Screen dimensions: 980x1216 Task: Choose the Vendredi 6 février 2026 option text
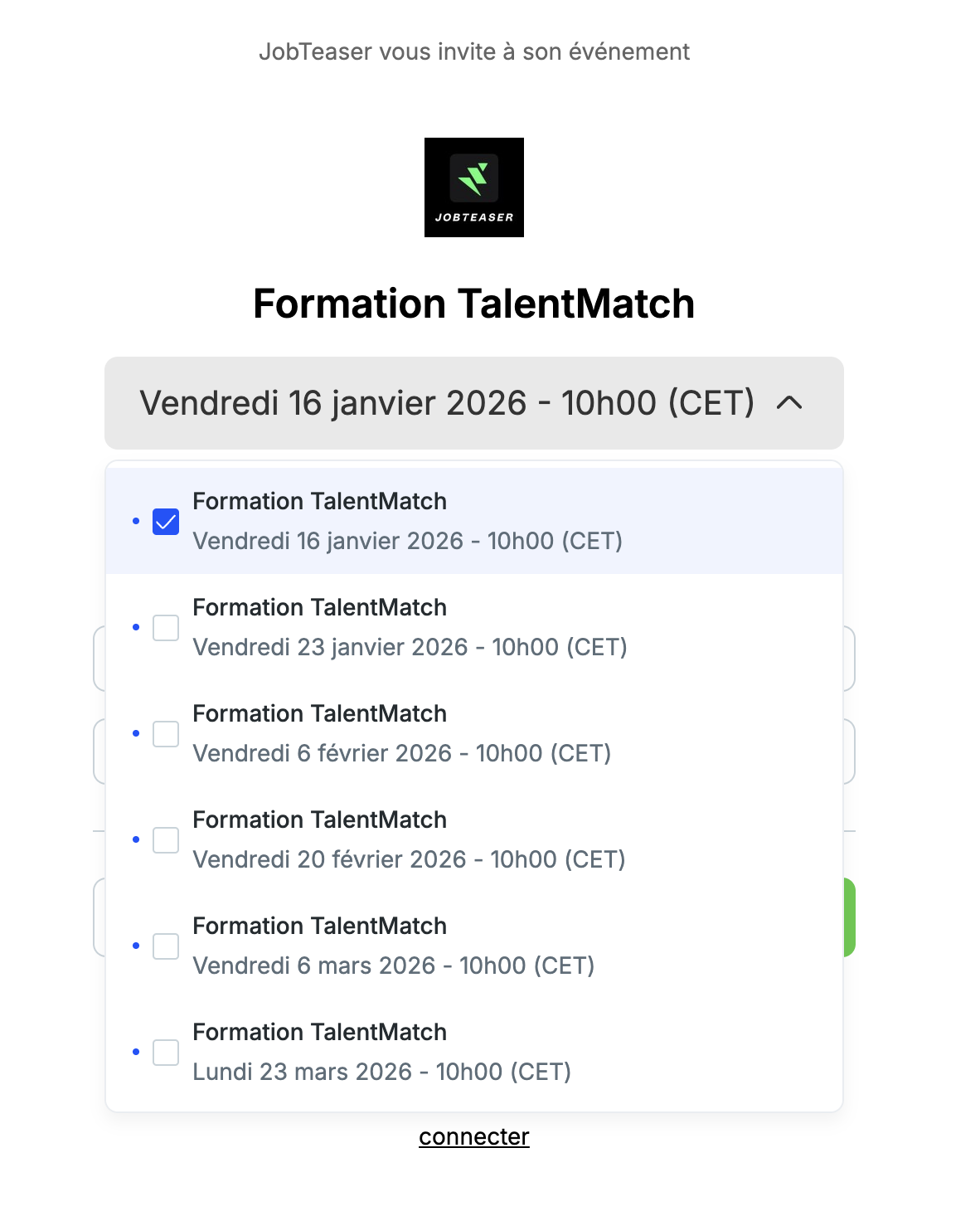(401, 753)
